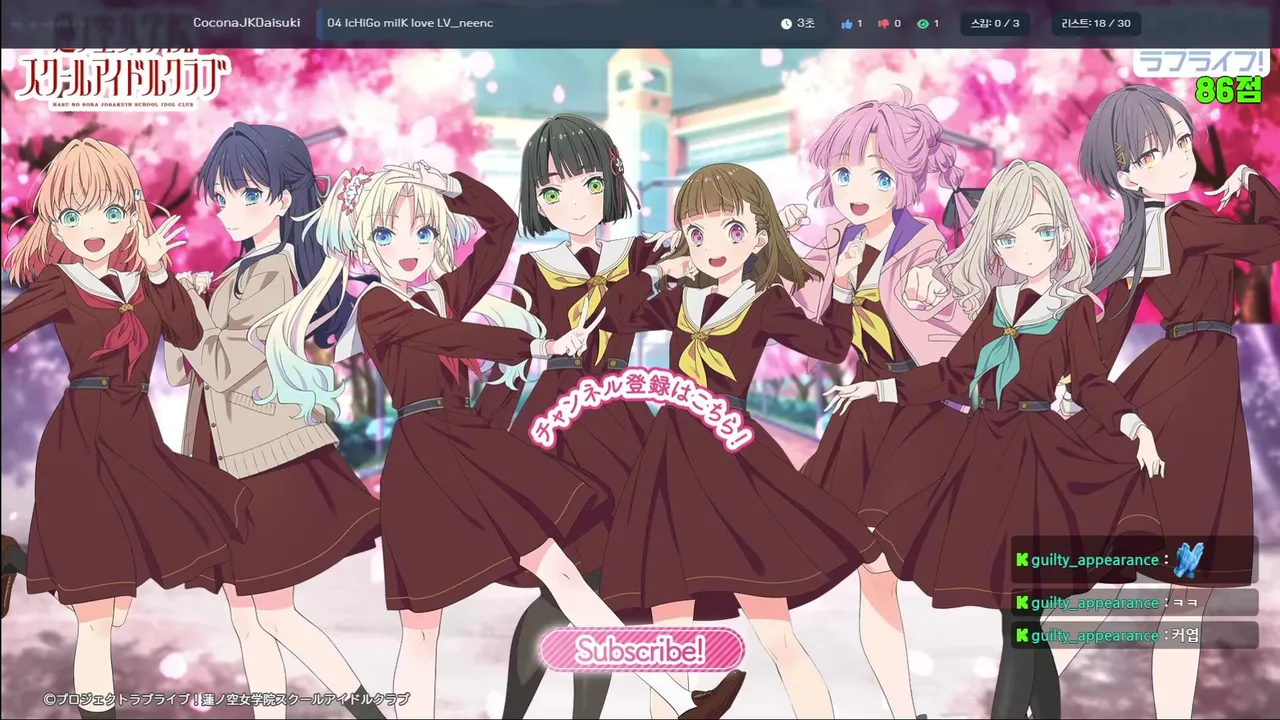Click the red thumbs down icon

point(884,23)
